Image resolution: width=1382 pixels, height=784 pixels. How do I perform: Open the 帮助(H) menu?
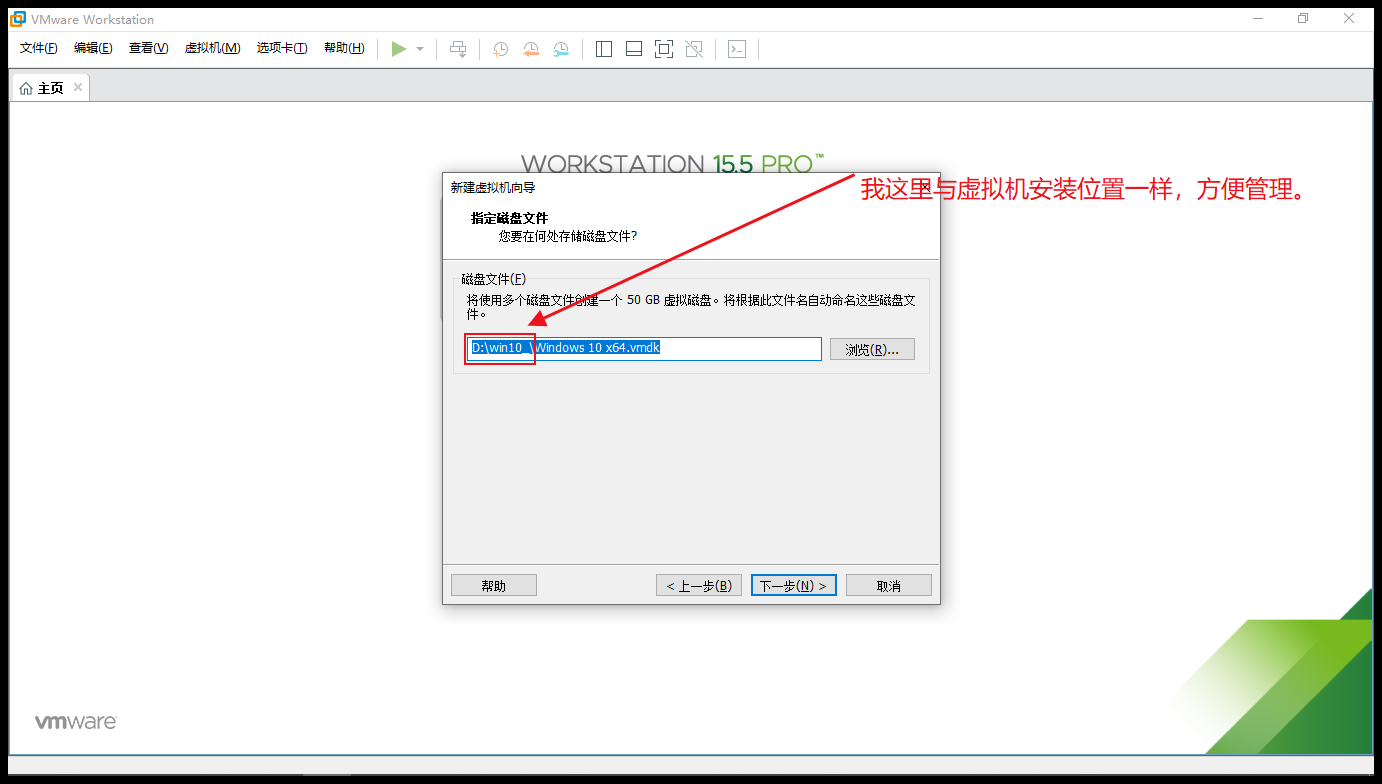pos(344,48)
